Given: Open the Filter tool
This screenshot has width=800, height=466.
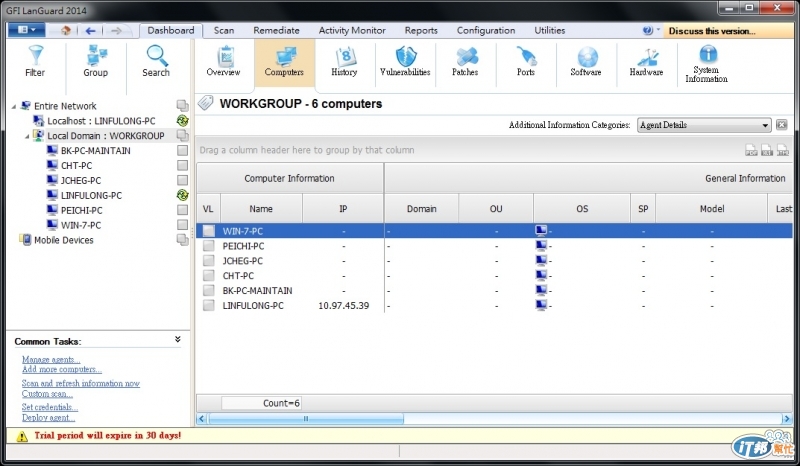Looking at the screenshot, I should [35, 61].
